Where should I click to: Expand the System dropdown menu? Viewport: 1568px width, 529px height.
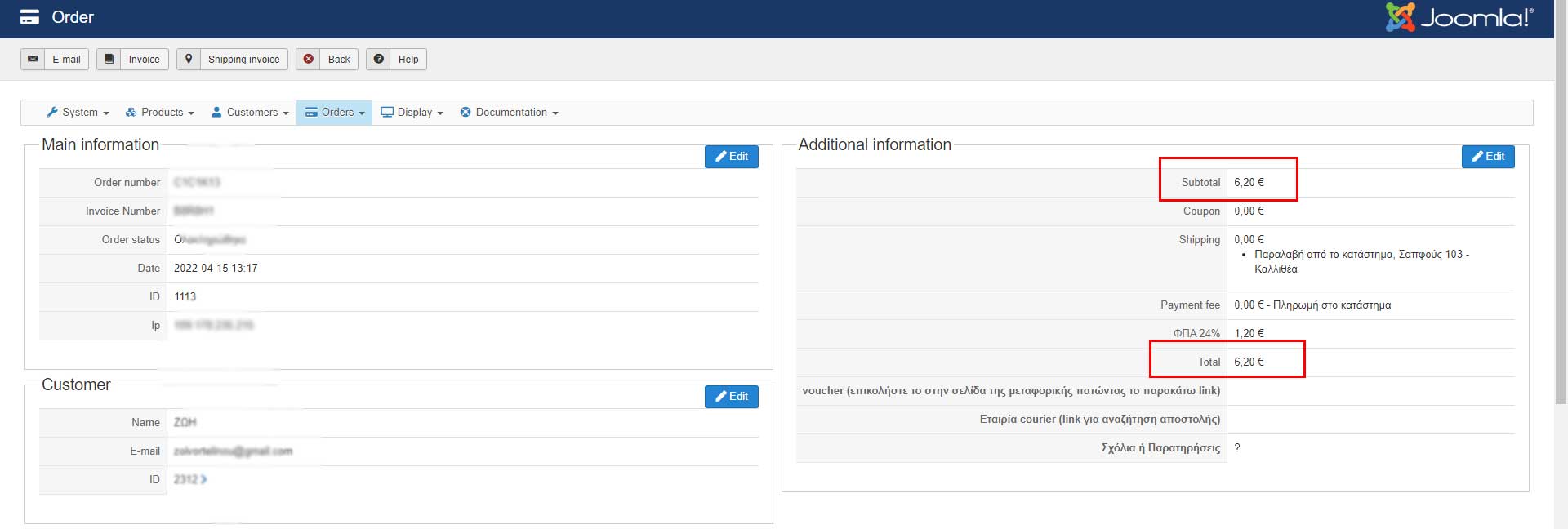coord(78,113)
